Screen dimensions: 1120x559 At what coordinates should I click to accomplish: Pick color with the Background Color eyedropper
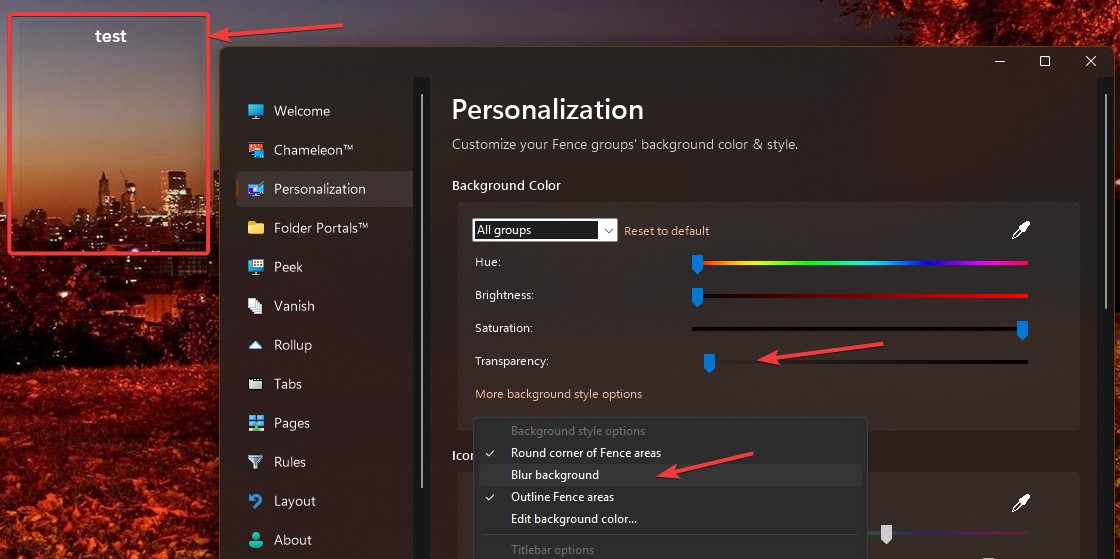point(1020,231)
